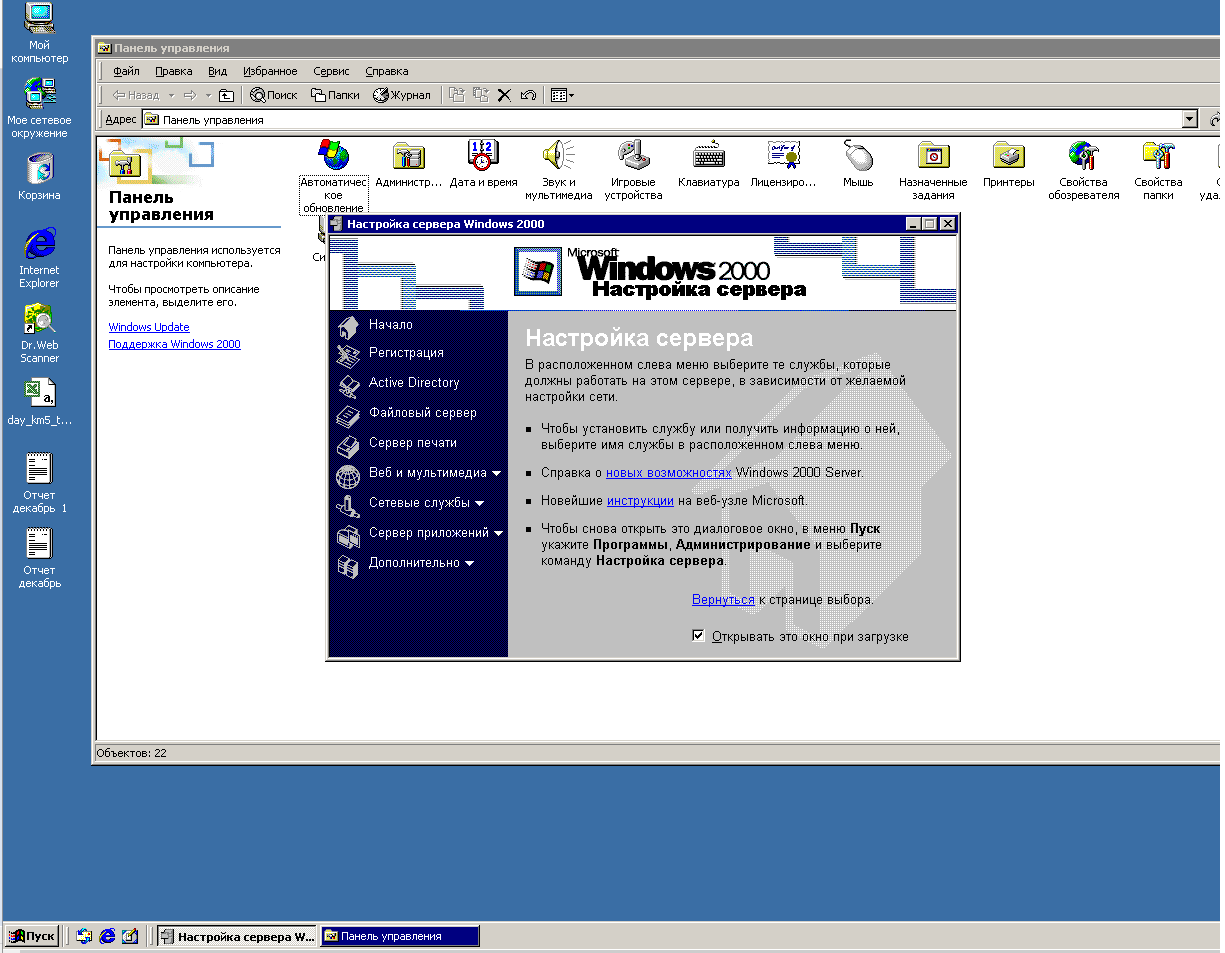Open Поддержка Windows 2000 link
This screenshot has width=1225, height=953.
(174, 344)
